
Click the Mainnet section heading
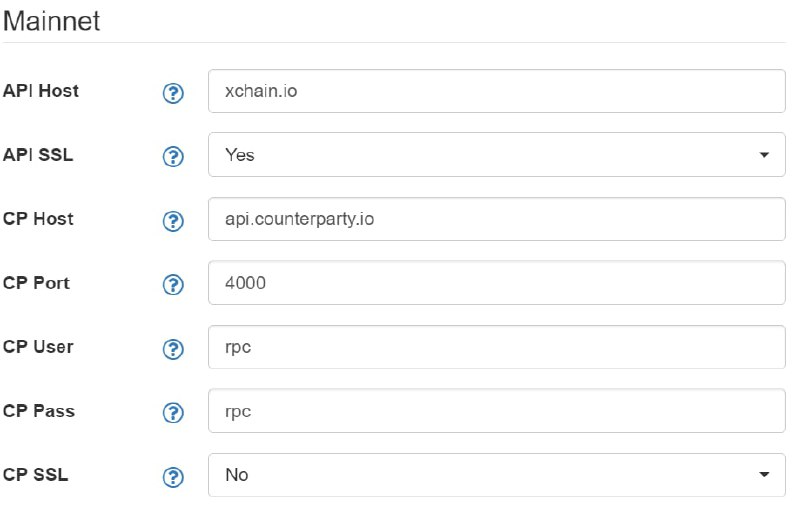pyautogui.click(x=52, y=21)
